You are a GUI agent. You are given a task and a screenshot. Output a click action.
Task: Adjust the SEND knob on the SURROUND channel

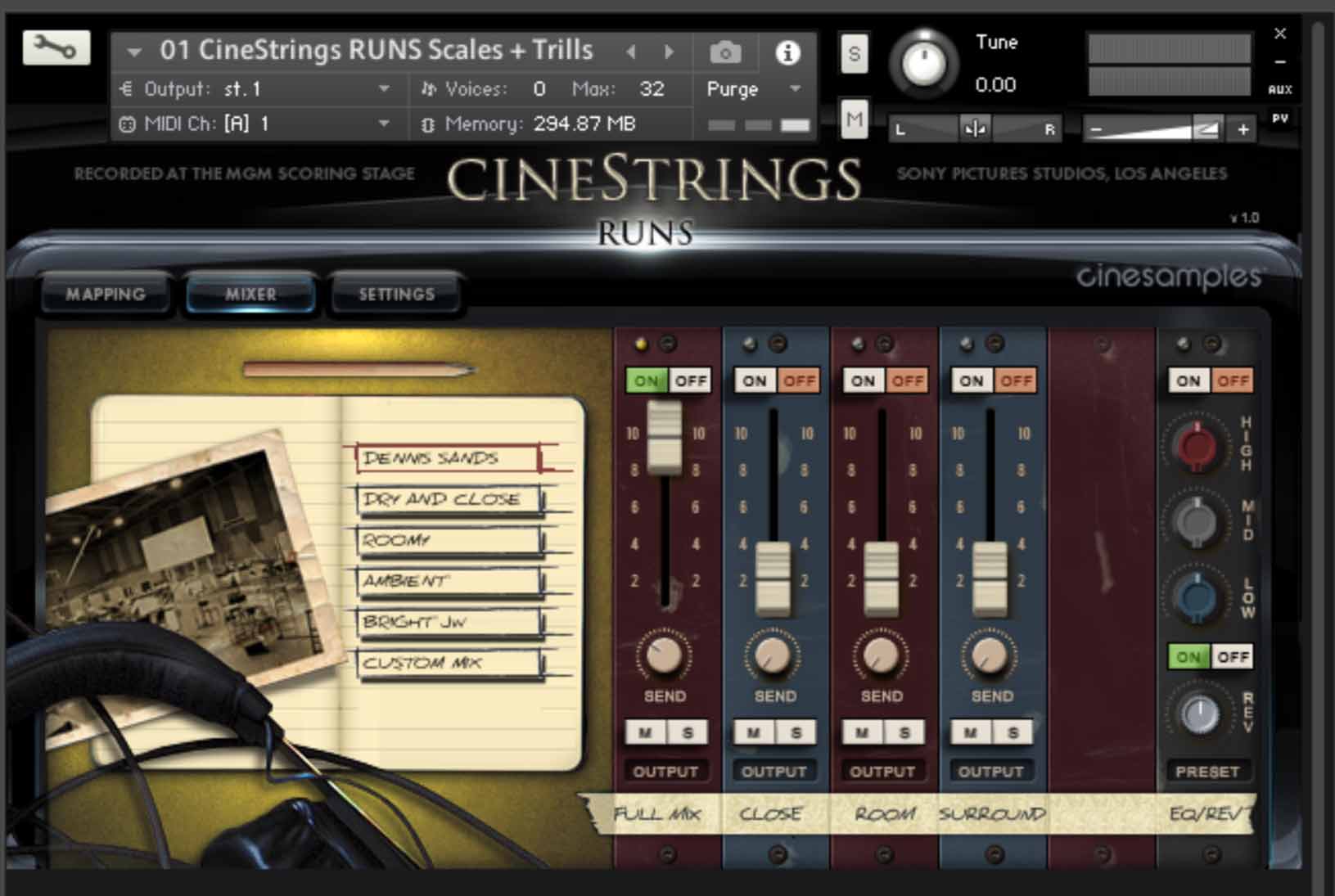click(990, 659)
